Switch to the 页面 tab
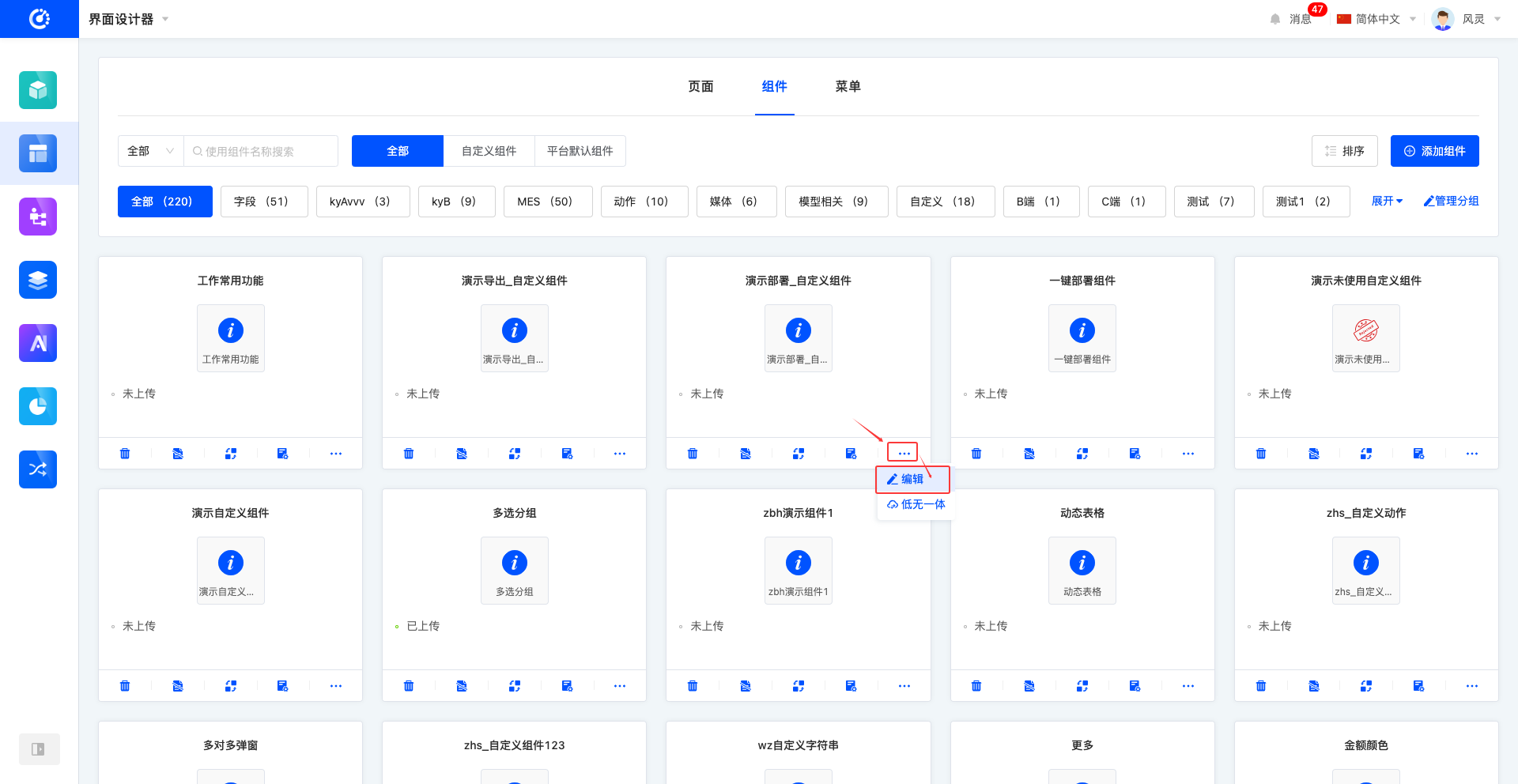Screen dimensions: 1518x784 700,87
